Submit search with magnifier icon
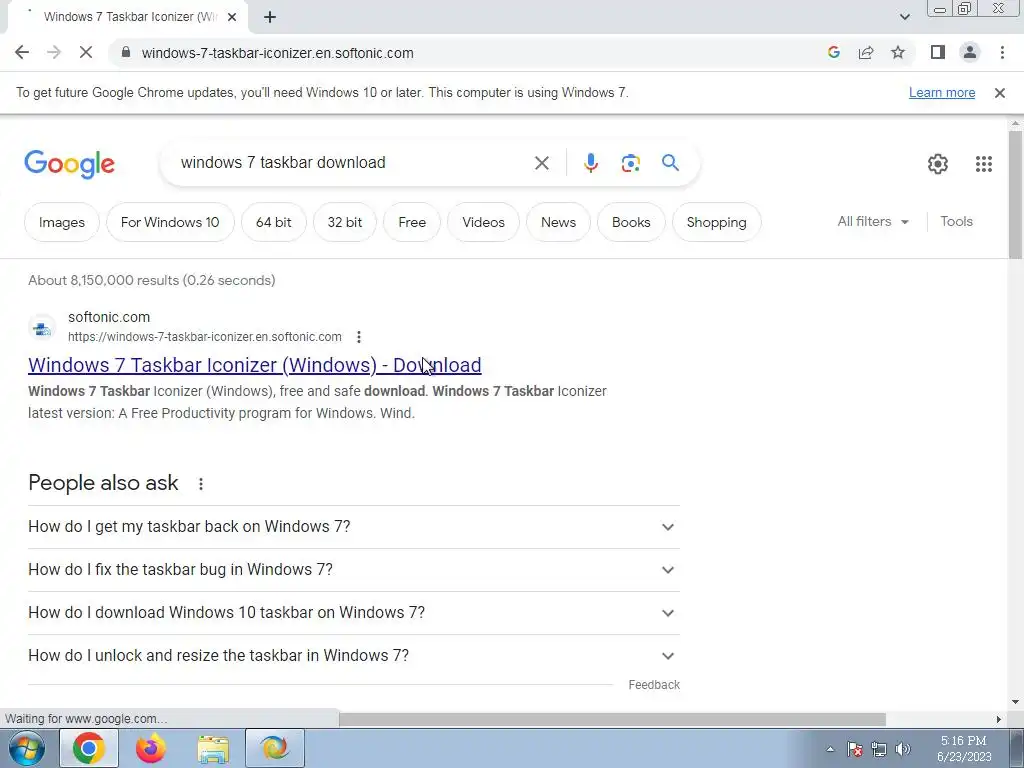 (671, 163)
